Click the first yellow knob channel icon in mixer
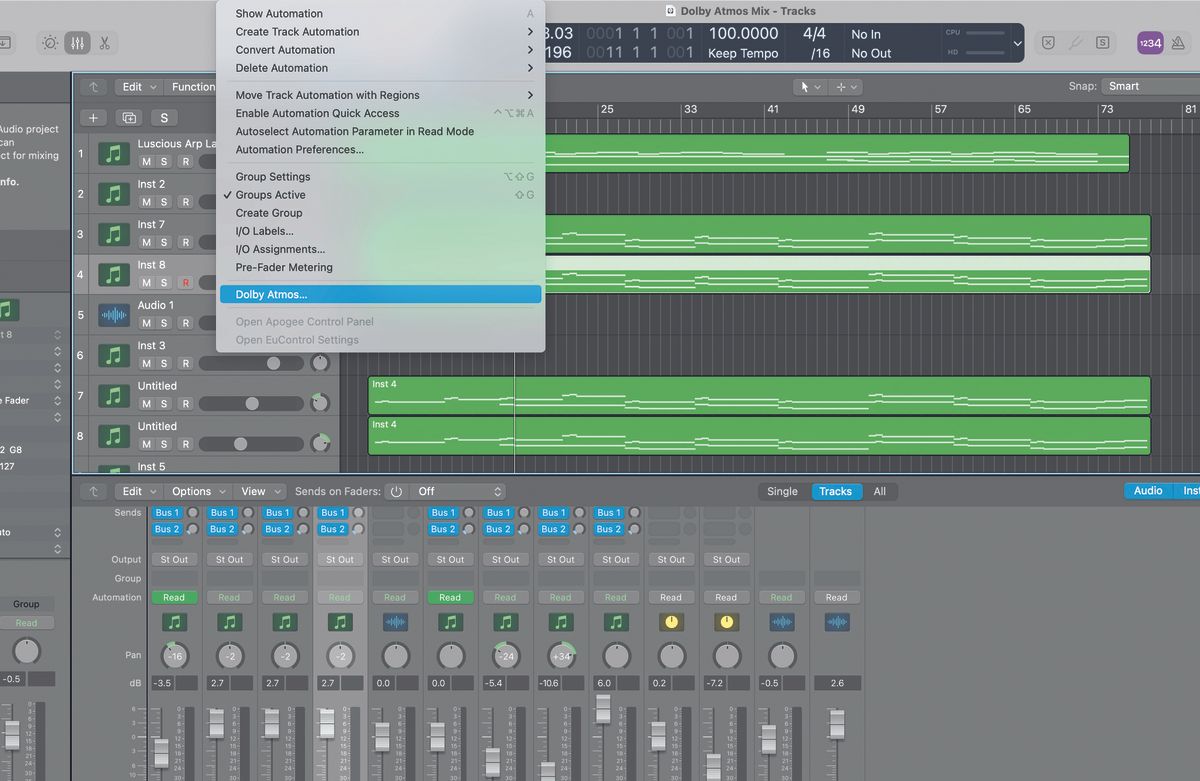Viewport: 1200px width, 781px height. (x=671, y=622)
